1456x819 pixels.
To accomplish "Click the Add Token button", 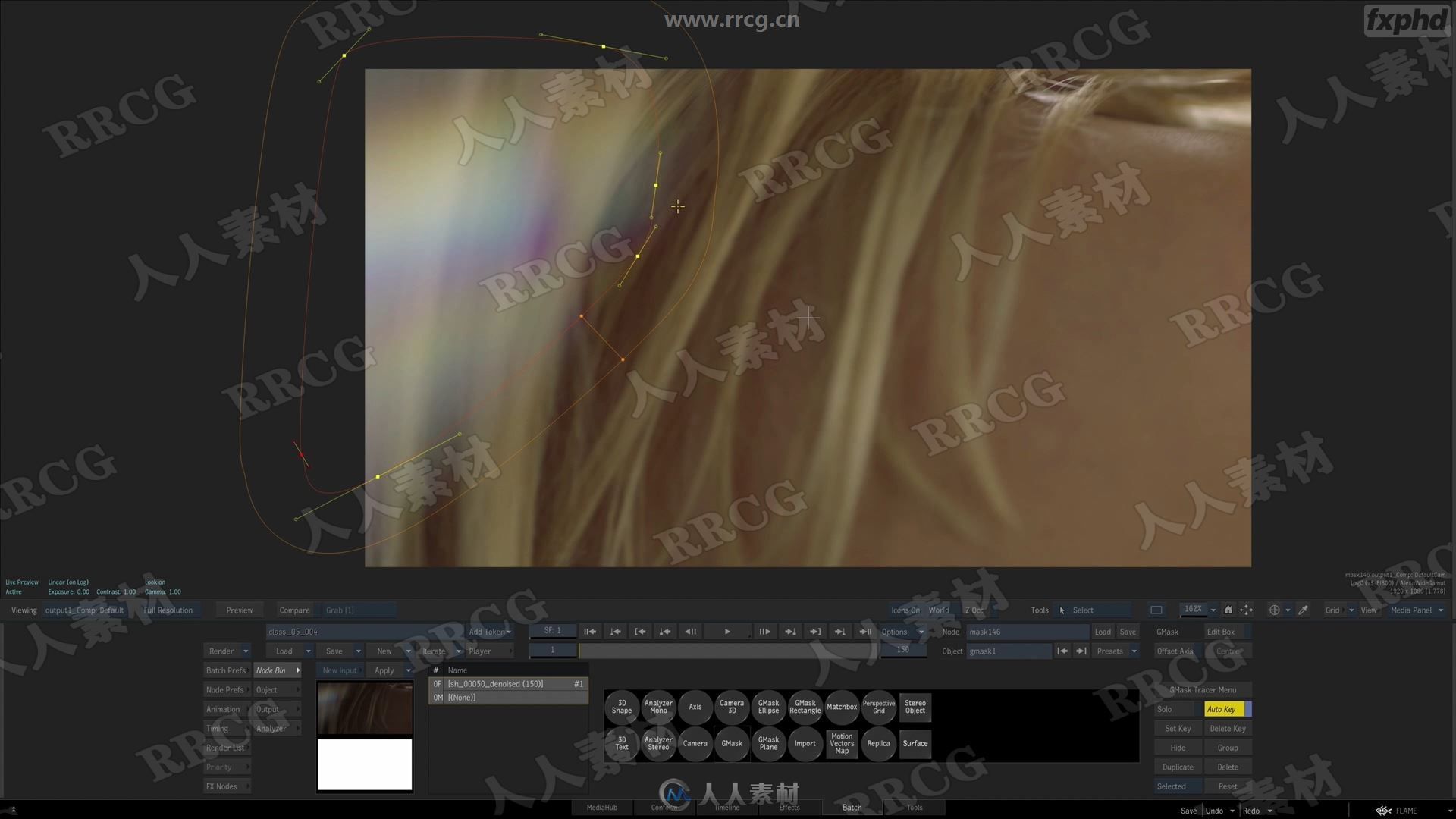I will coord(490,631).
